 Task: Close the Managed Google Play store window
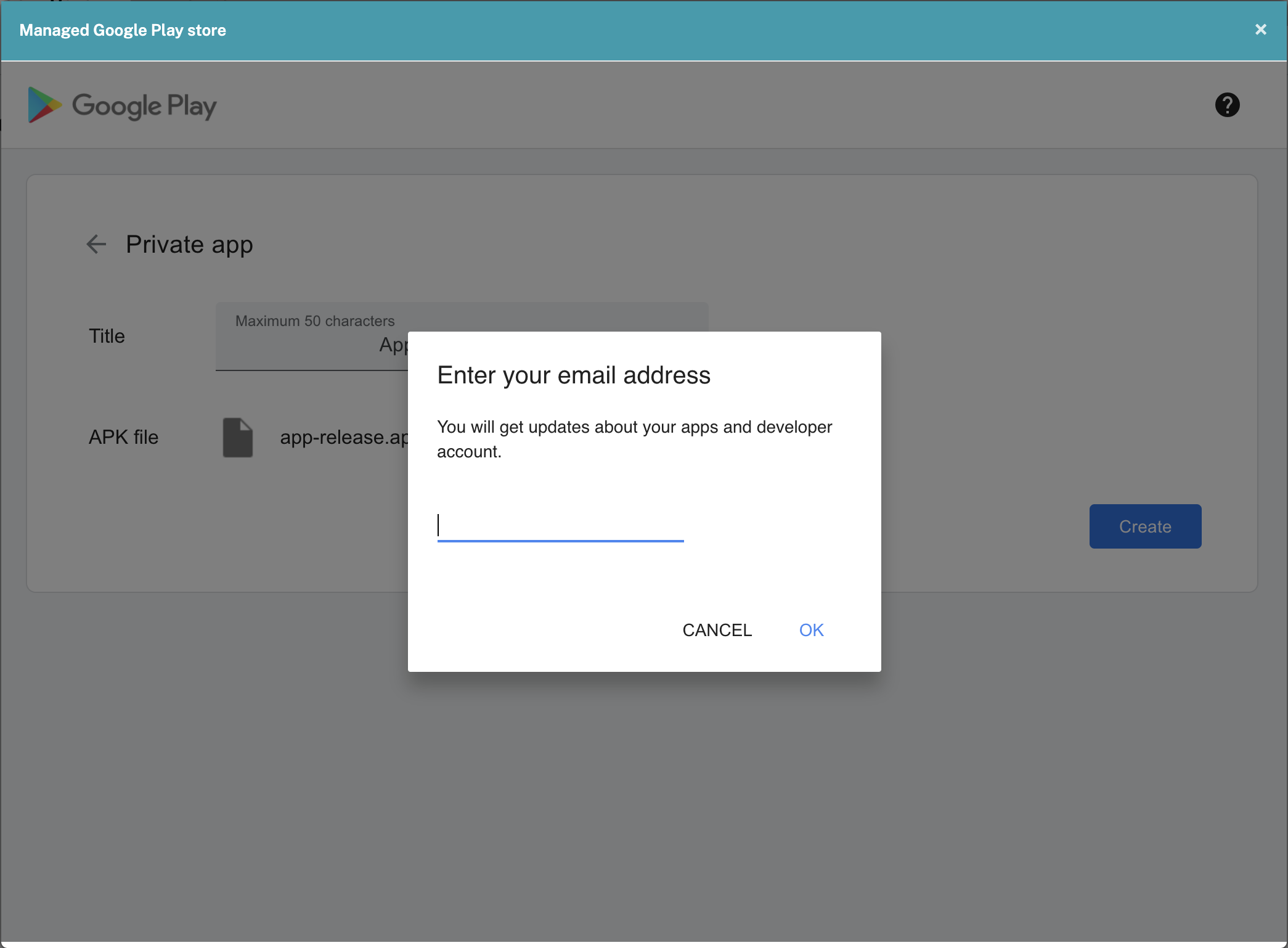(1260, 30)
